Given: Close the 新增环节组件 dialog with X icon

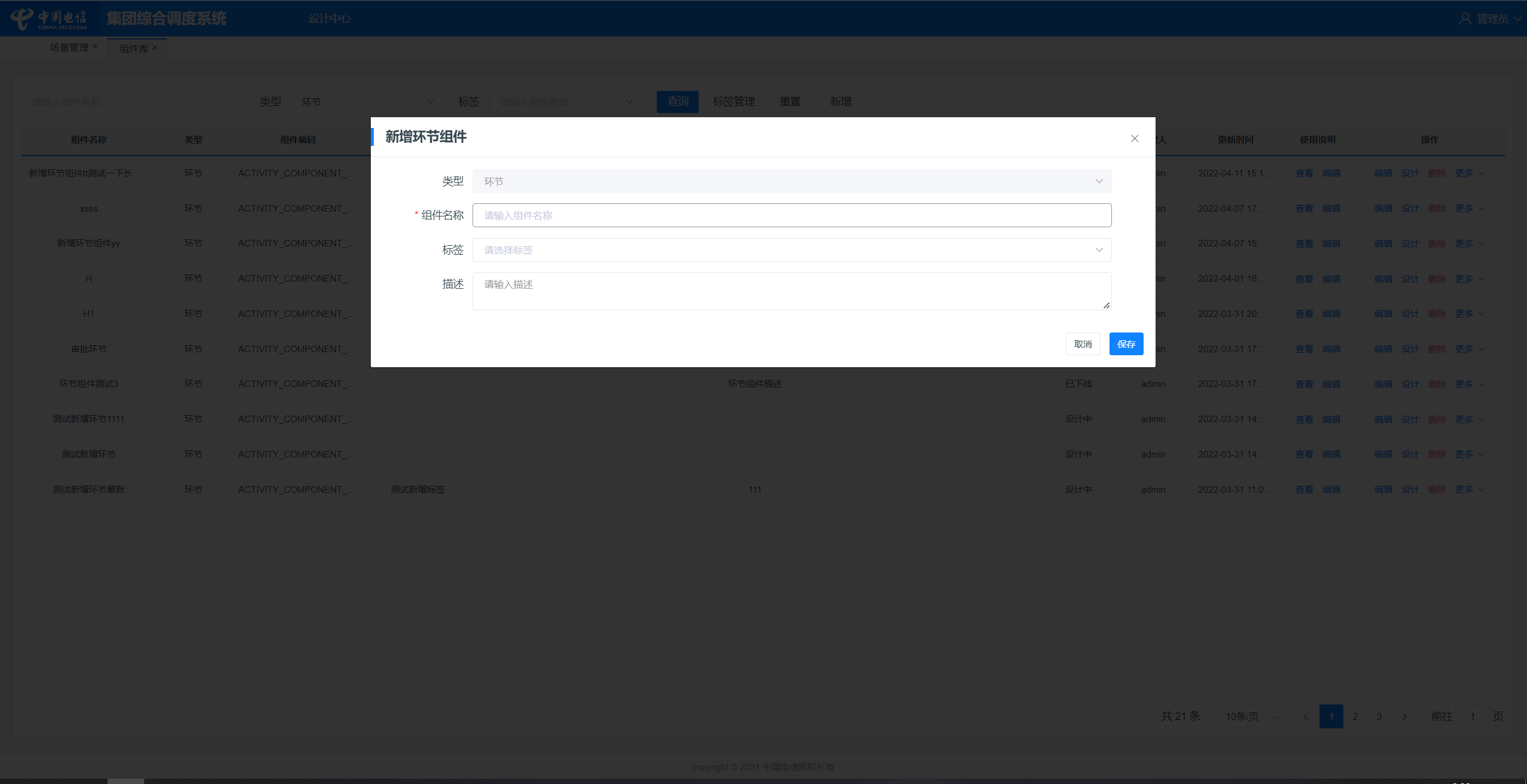Looking at the screenshot, I should 1134,139.
